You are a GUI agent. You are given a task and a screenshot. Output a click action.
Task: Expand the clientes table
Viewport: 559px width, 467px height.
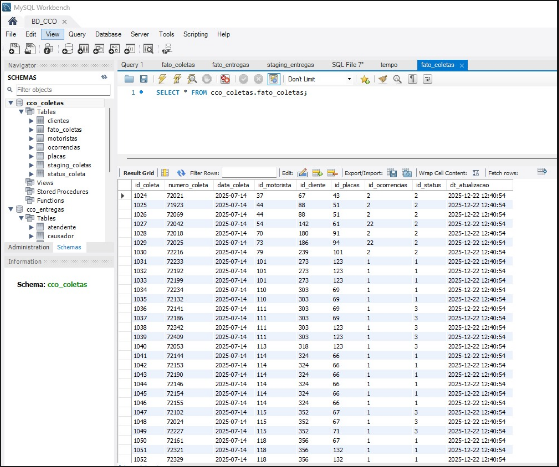click(31, 121)
